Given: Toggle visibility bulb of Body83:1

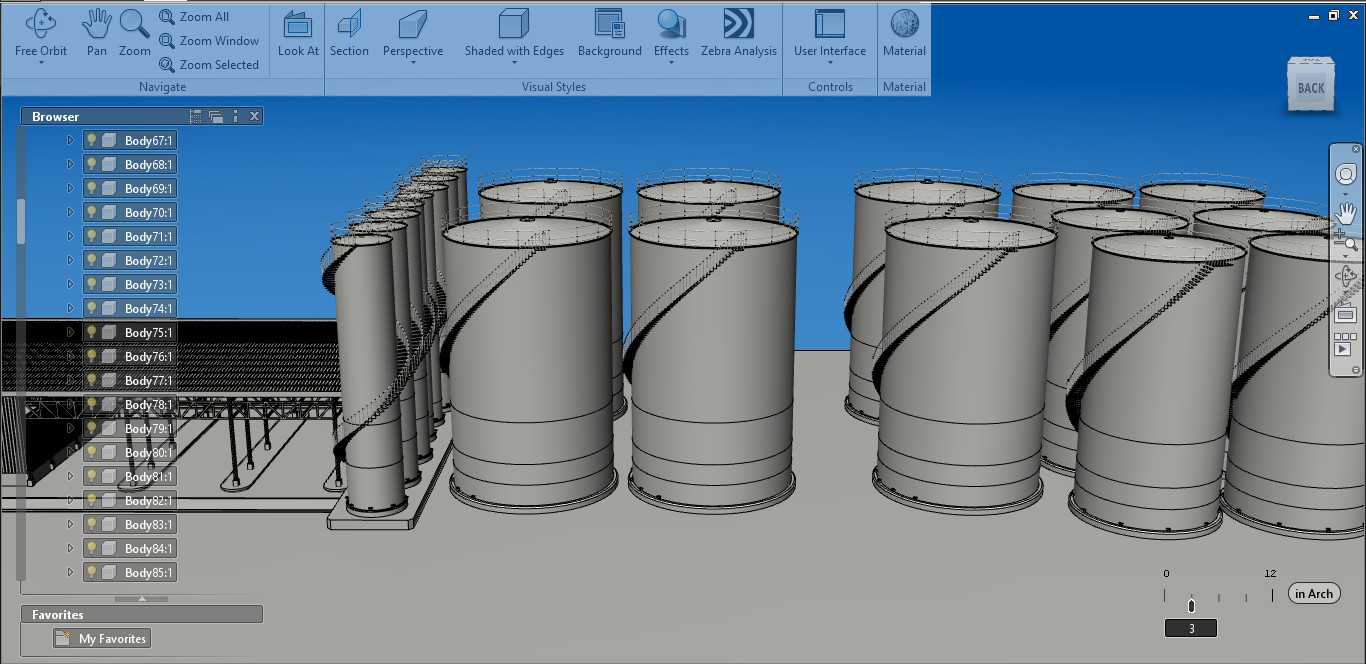Looking at the screenshot, I should click(x=91, y=524).
